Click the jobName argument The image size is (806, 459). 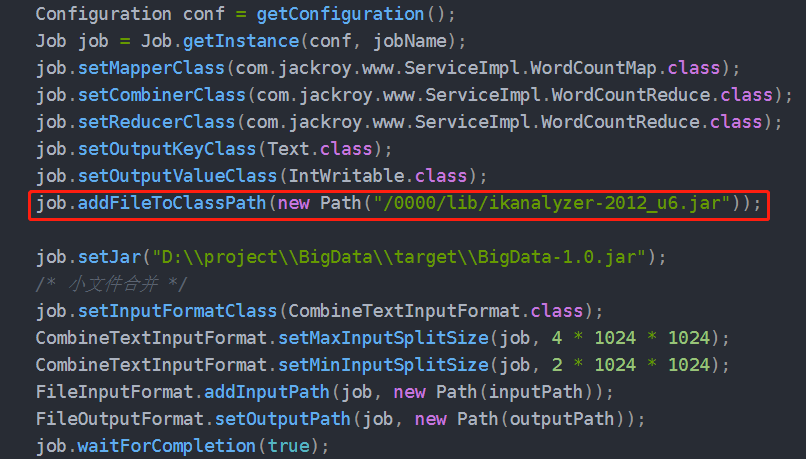tap(410, 41)
